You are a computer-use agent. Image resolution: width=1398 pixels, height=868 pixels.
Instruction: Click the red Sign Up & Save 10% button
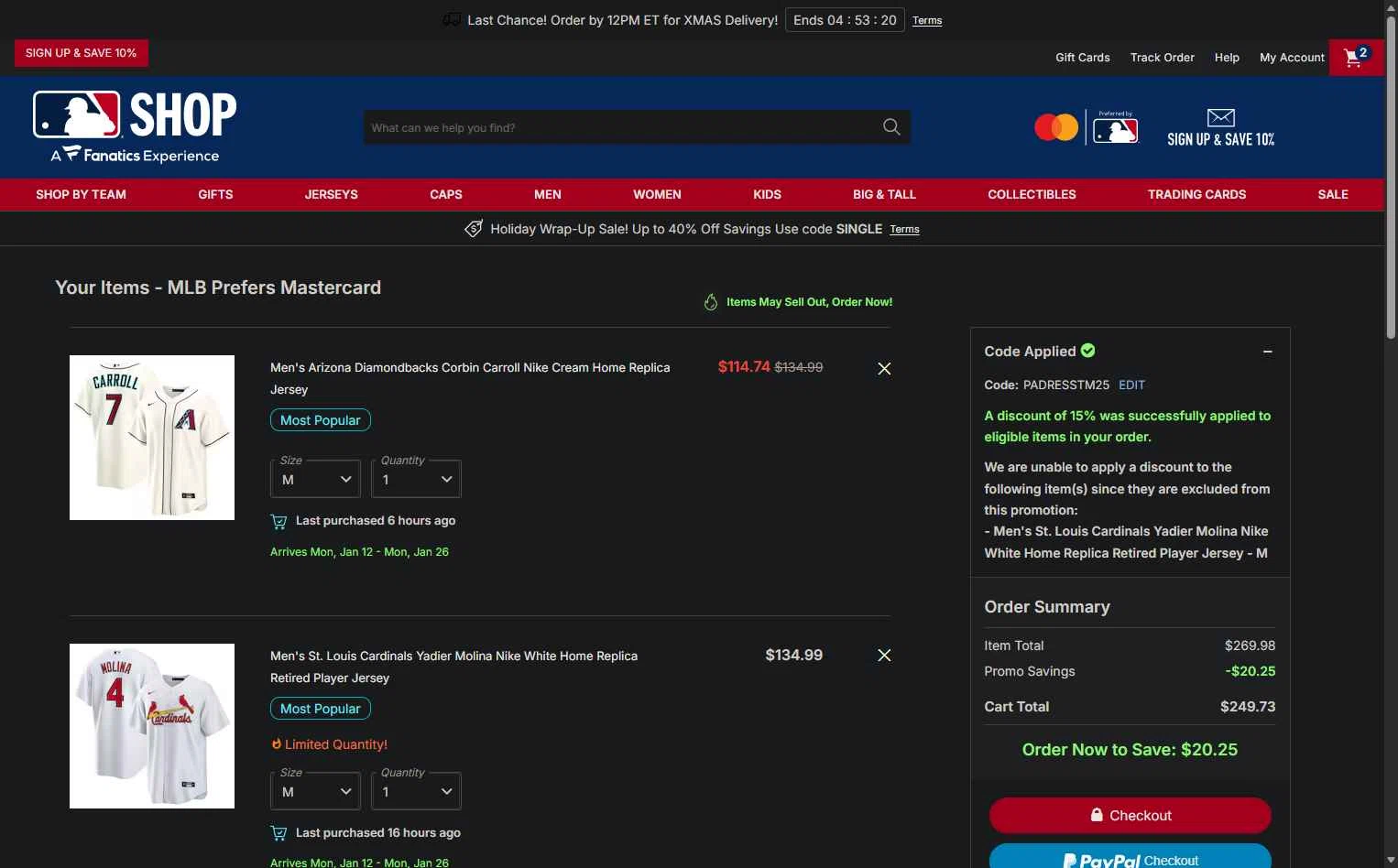pyautogui.click(x=81, y=53)
